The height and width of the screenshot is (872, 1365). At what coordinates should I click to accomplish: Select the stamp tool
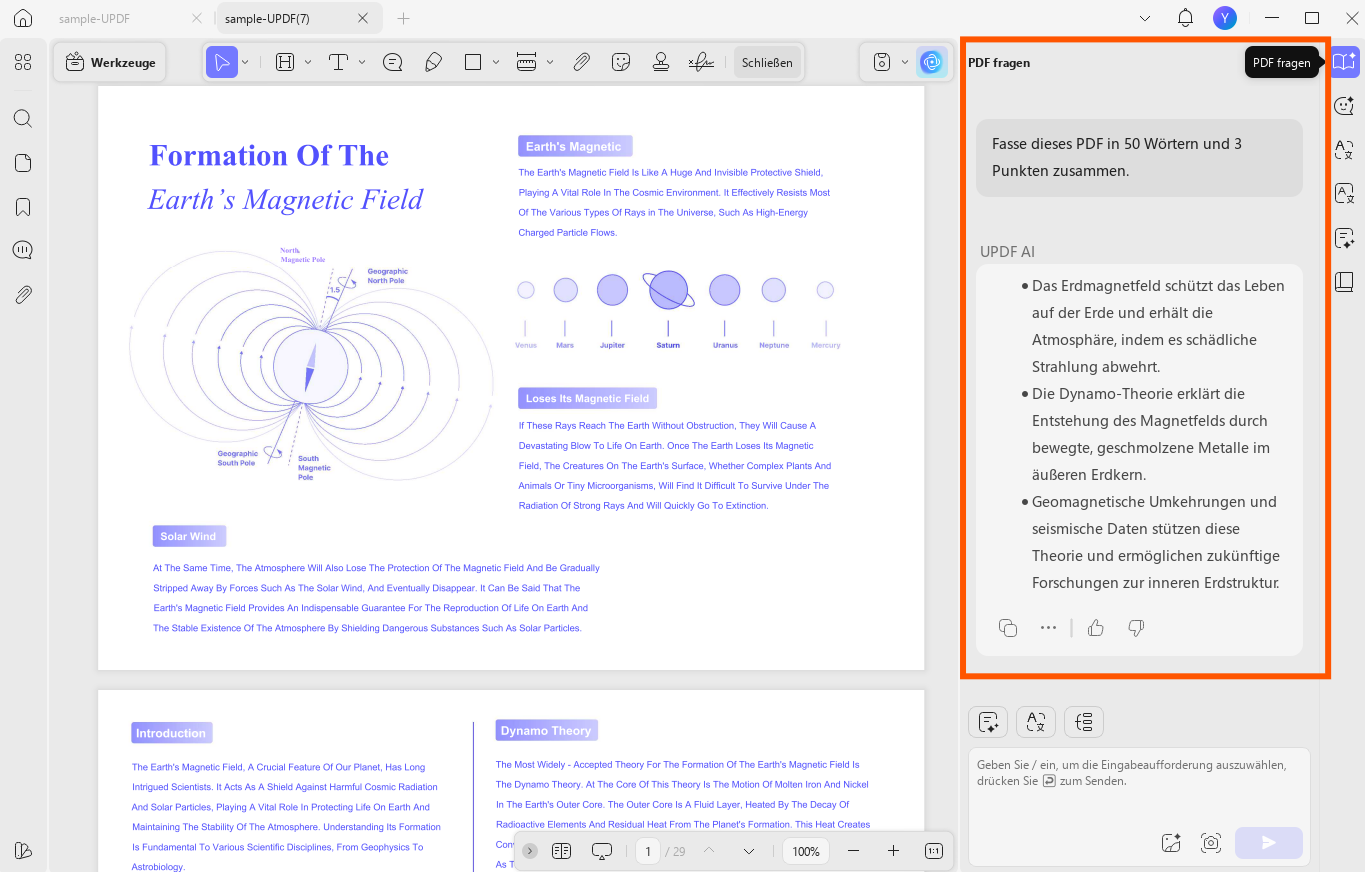coord(661,62)
